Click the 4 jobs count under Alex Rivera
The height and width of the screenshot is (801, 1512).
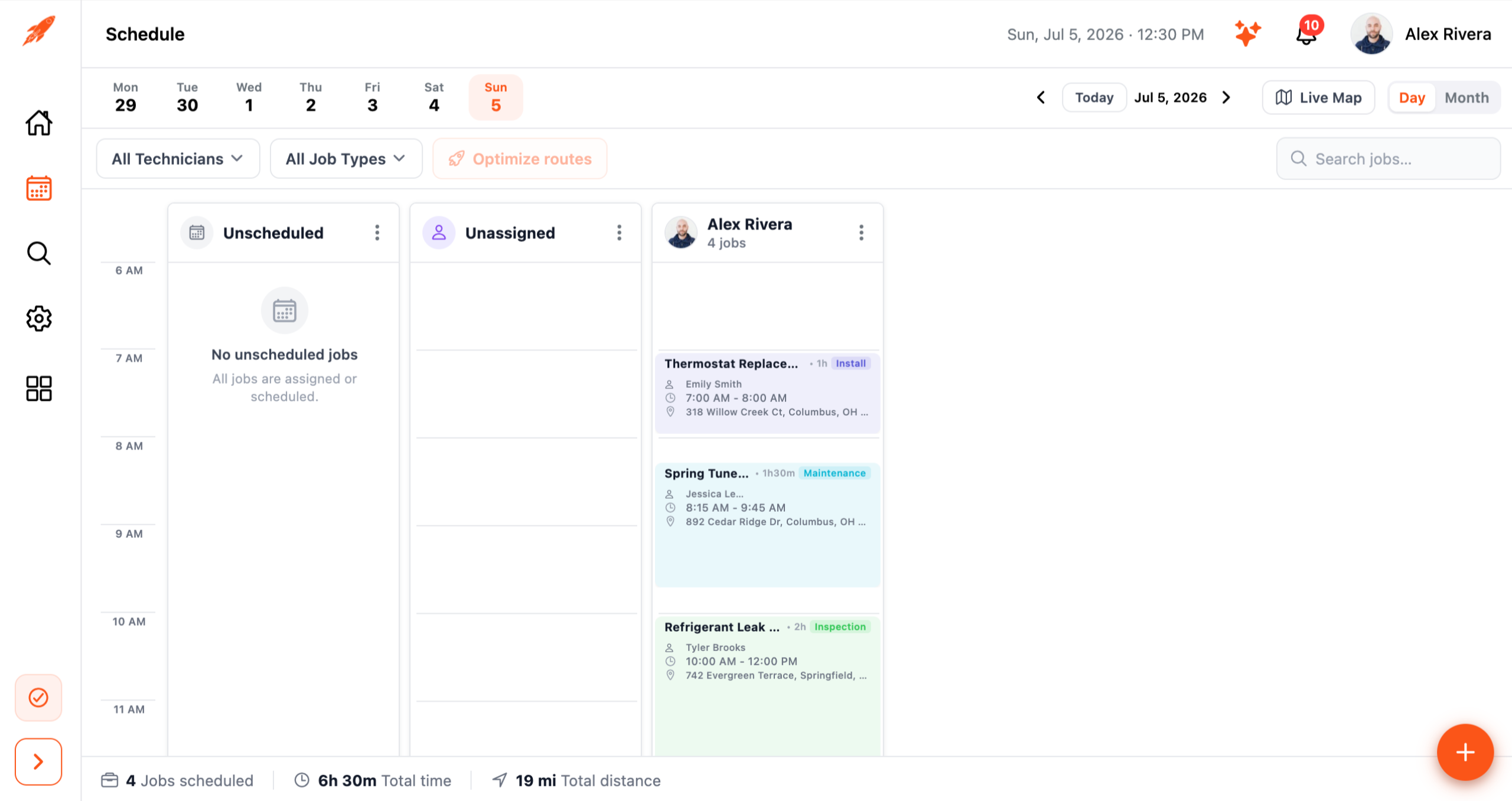pyautogui.click(x=726, y=243)
